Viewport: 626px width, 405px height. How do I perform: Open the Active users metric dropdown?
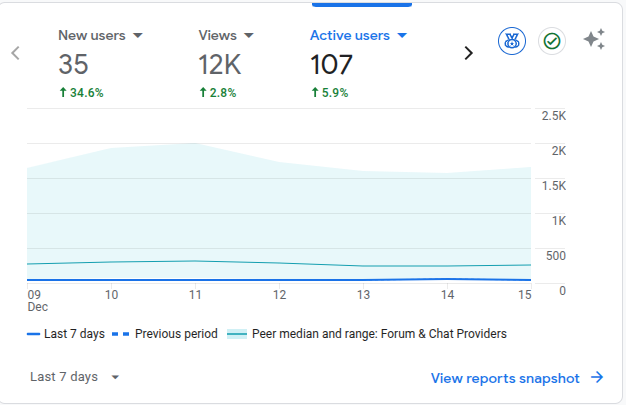pos(402,36)
